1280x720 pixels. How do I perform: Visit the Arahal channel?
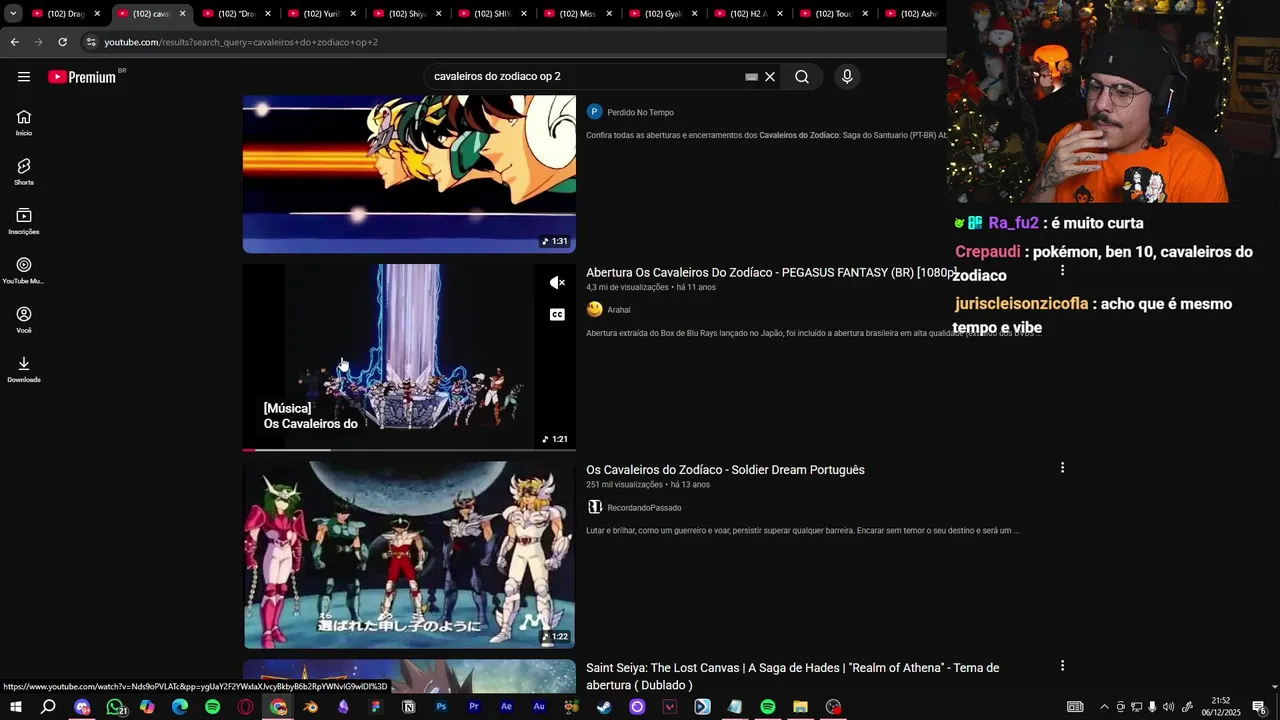(x=619, y=310)
